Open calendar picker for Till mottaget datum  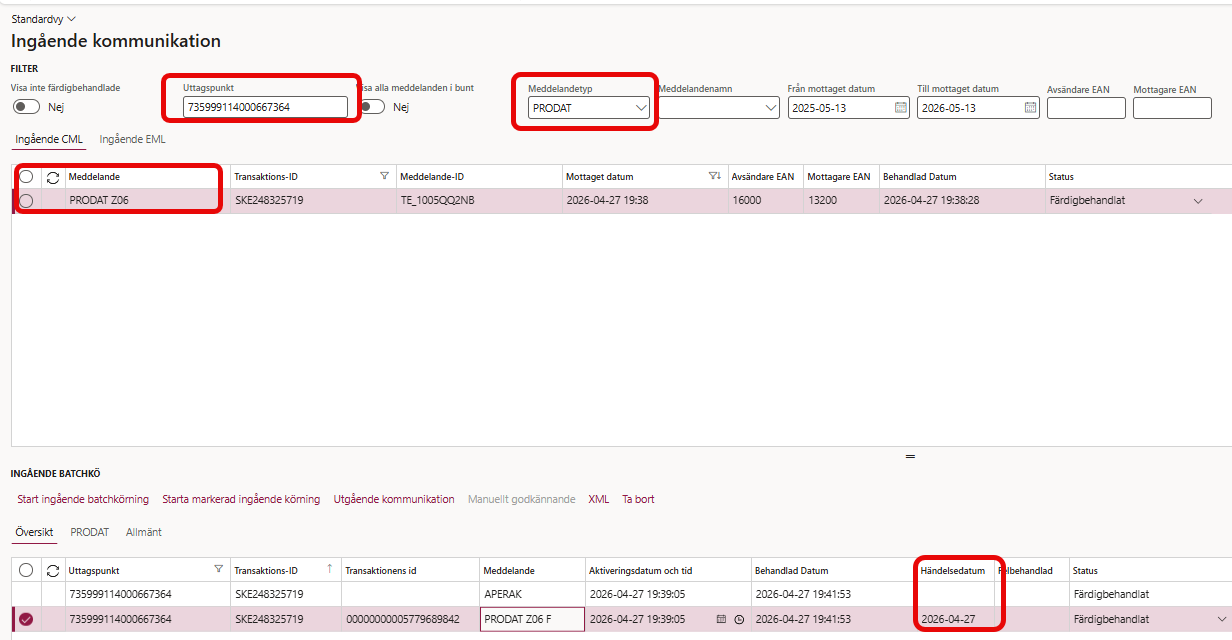click(1030, 107)
